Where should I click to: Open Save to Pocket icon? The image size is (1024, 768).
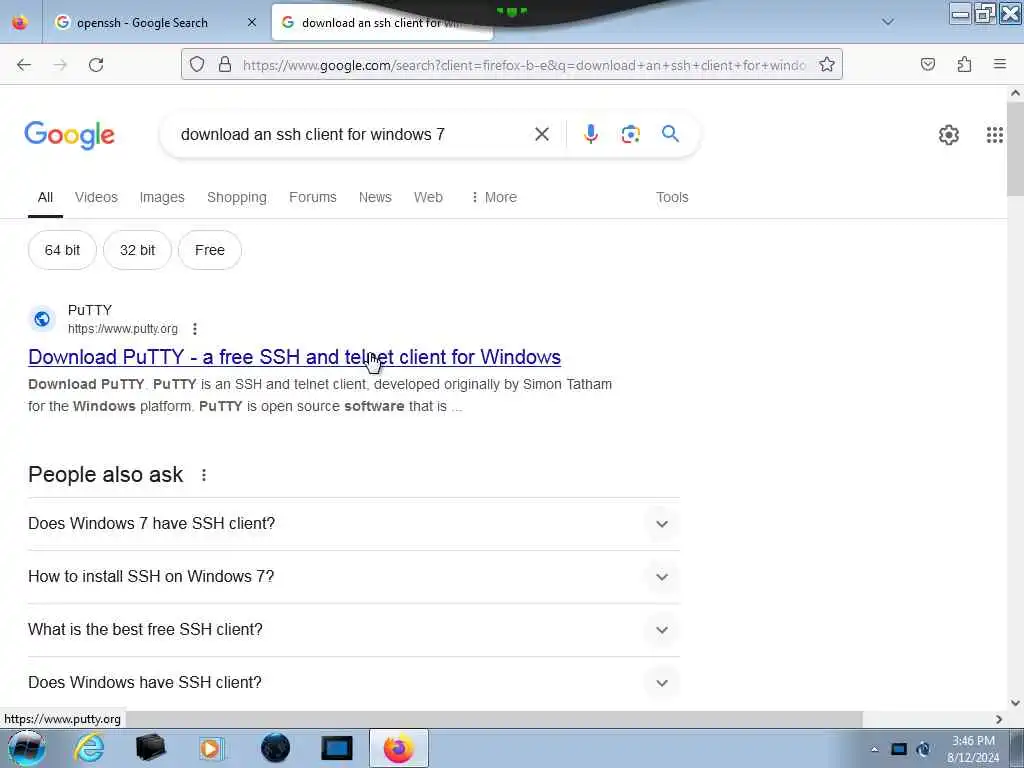point(928,65)
